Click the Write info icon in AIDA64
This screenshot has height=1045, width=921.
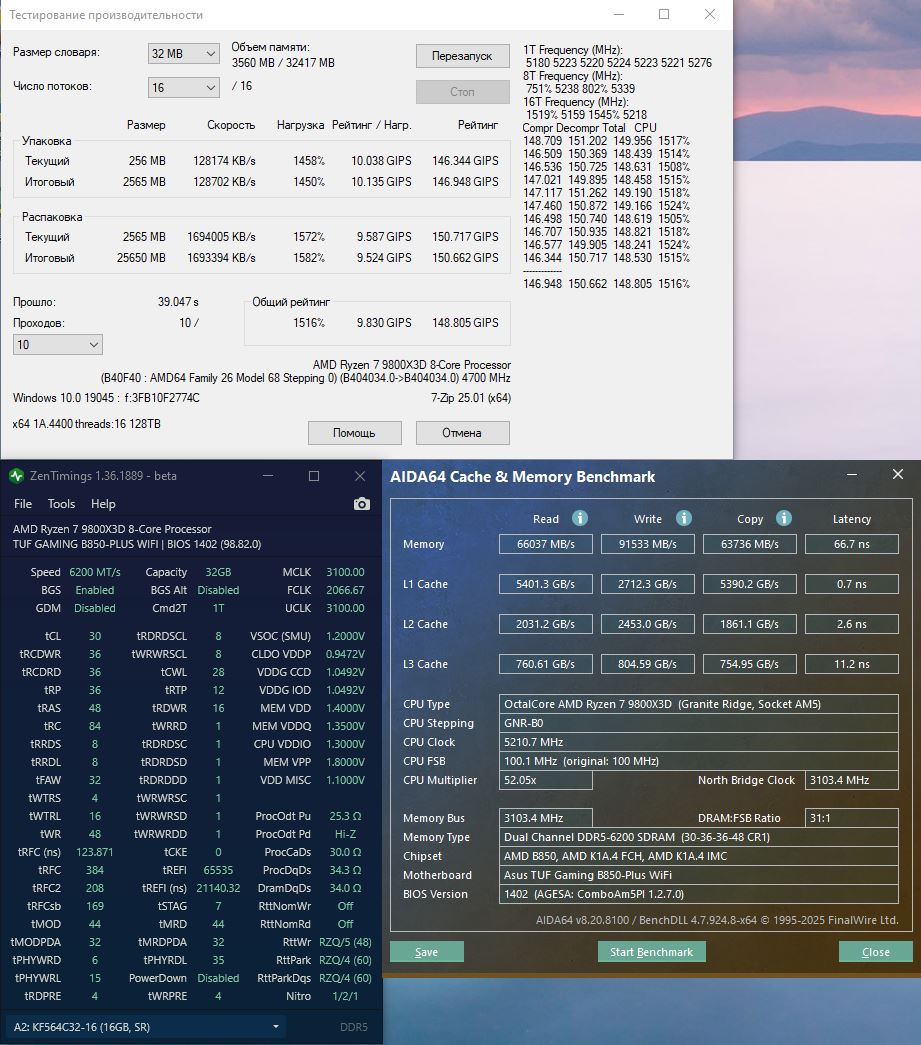684,518
